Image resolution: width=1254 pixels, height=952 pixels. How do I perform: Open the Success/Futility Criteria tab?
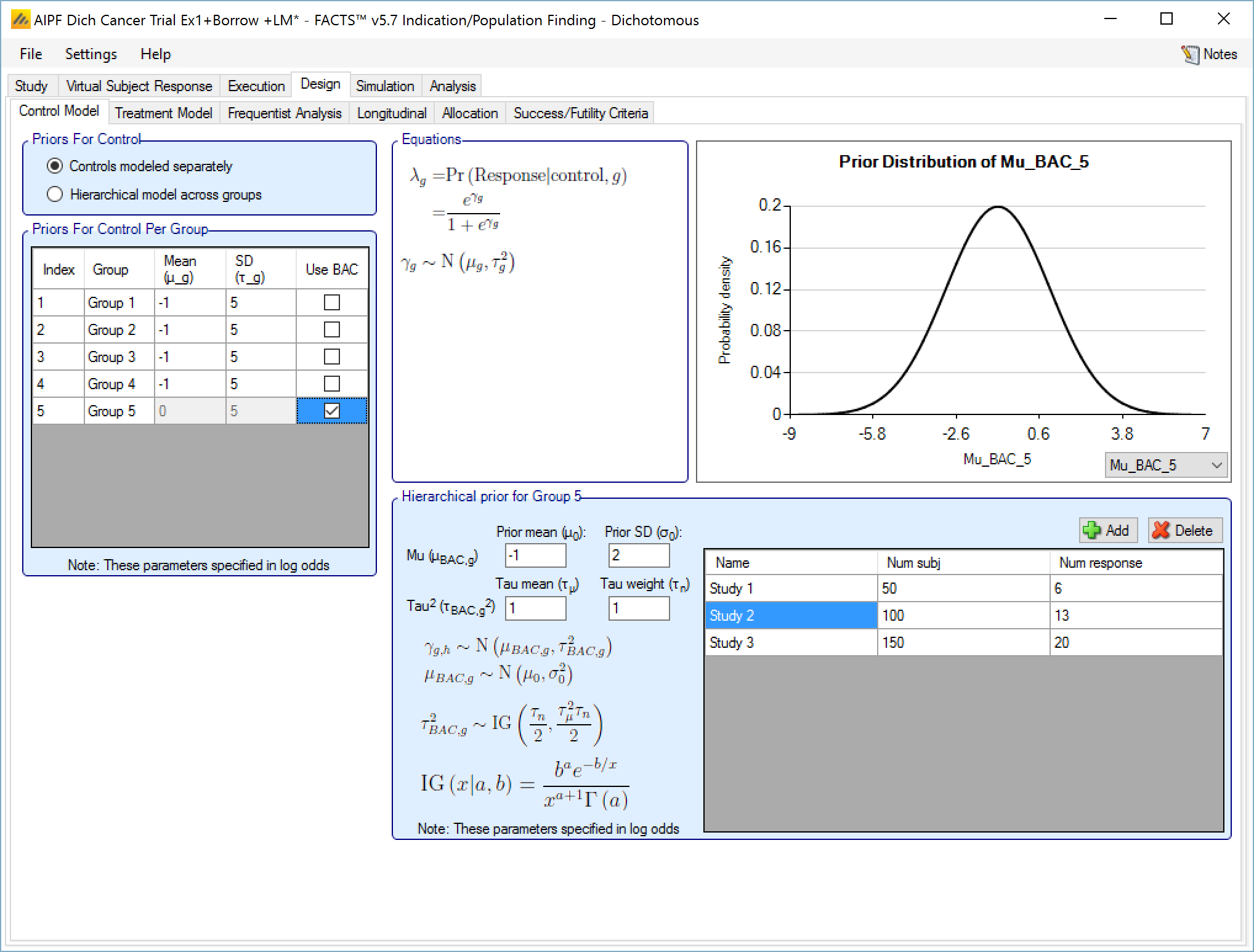[x=580, y=113]
